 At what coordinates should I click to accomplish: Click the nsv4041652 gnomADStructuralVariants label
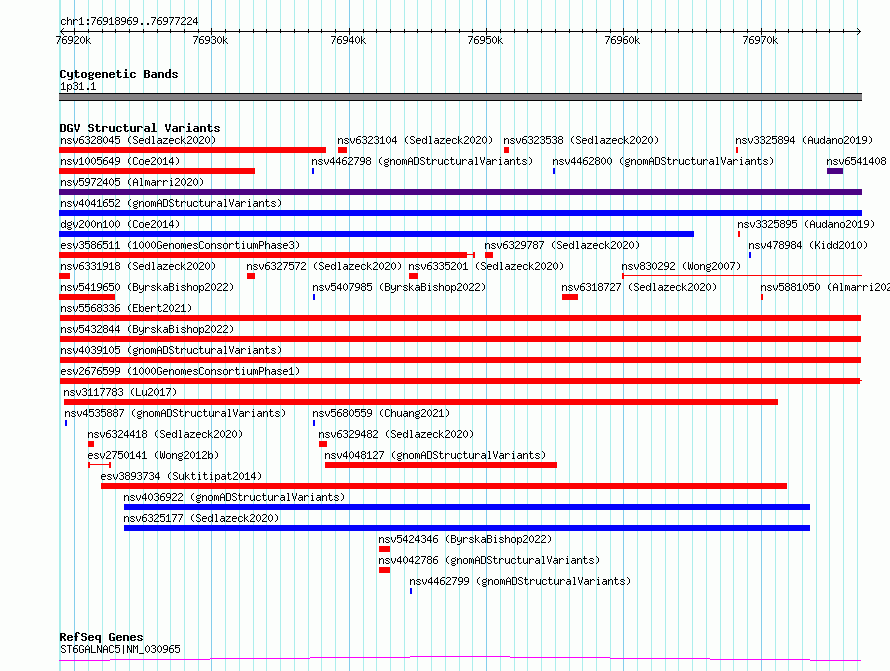tap(171, 203)
